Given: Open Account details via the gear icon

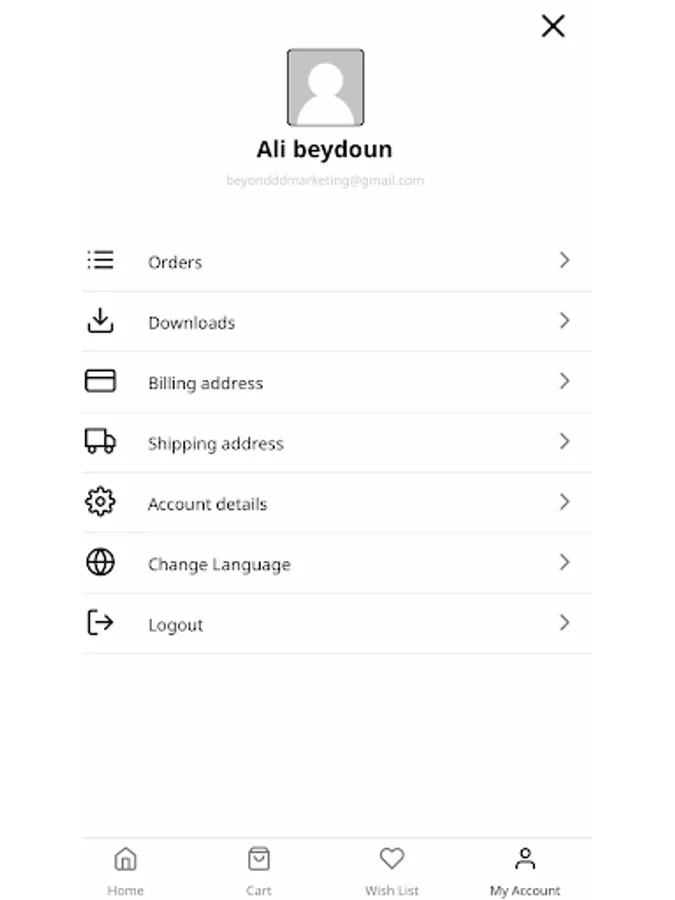Looking at the screenshot, I should pyautogui.click(x=100, y=503).
